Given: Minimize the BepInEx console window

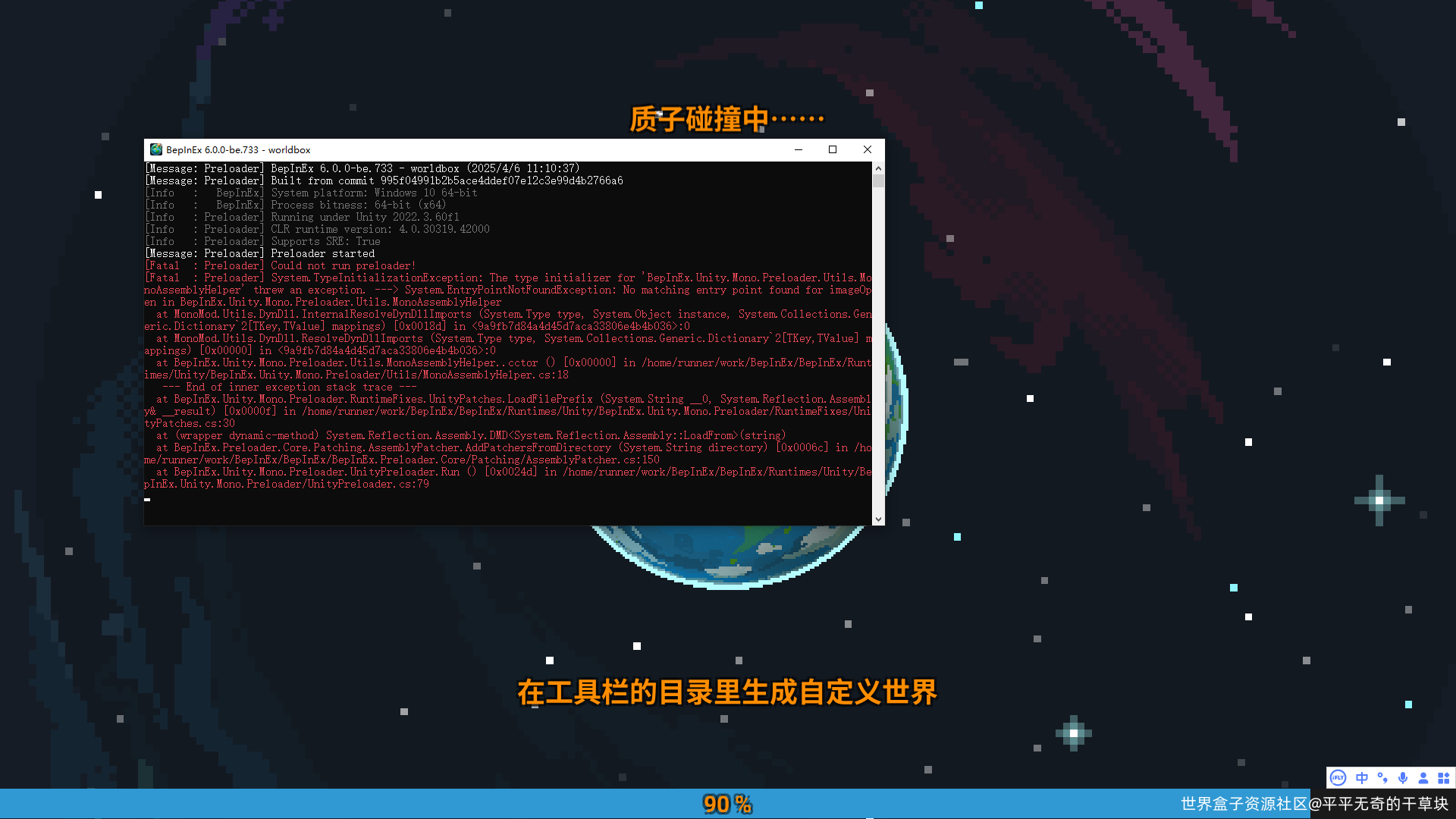Looking at the screenshot, I should point(799,149).
